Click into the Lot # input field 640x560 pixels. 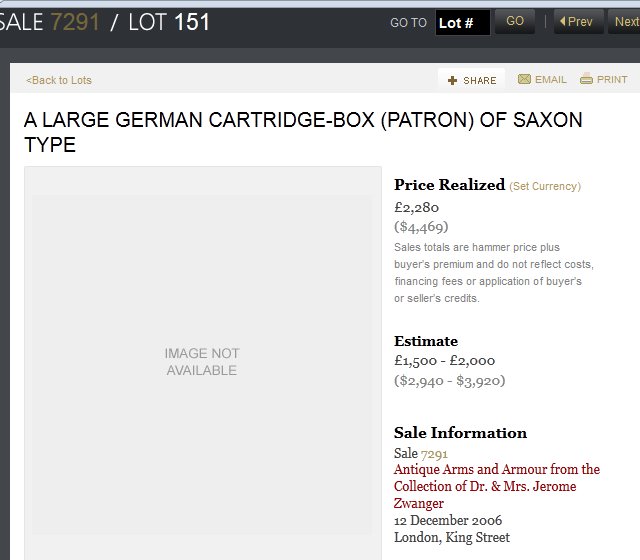coord(463,22)
